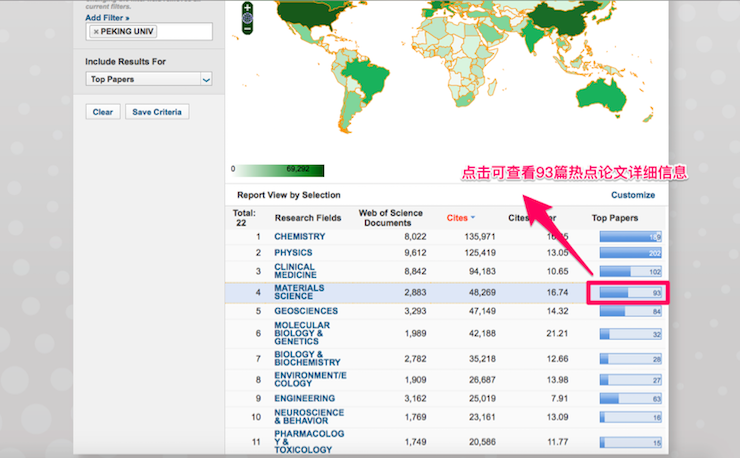Click the green citation color legend bar
This screenshot has height=458, width=740.
click(281, 170)
